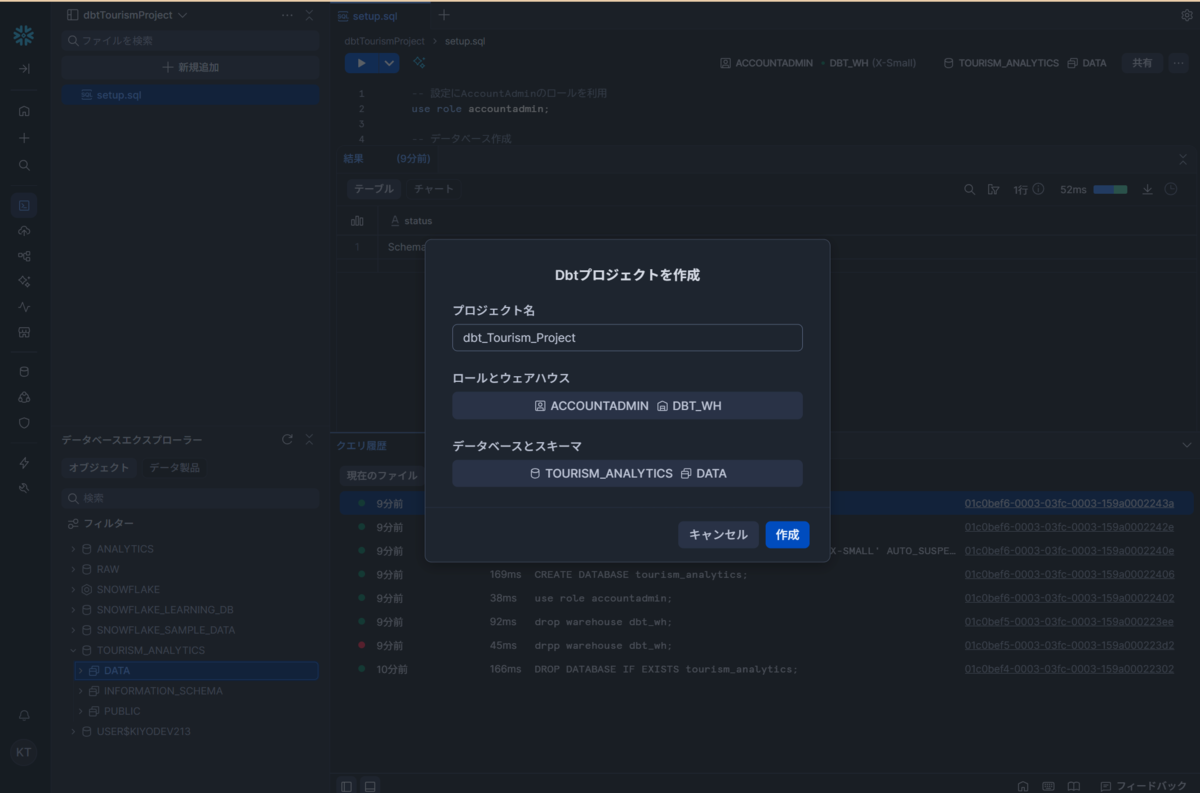Click the notifications bell icon
Screen dimensions: 1200x793
pos(24,715)
